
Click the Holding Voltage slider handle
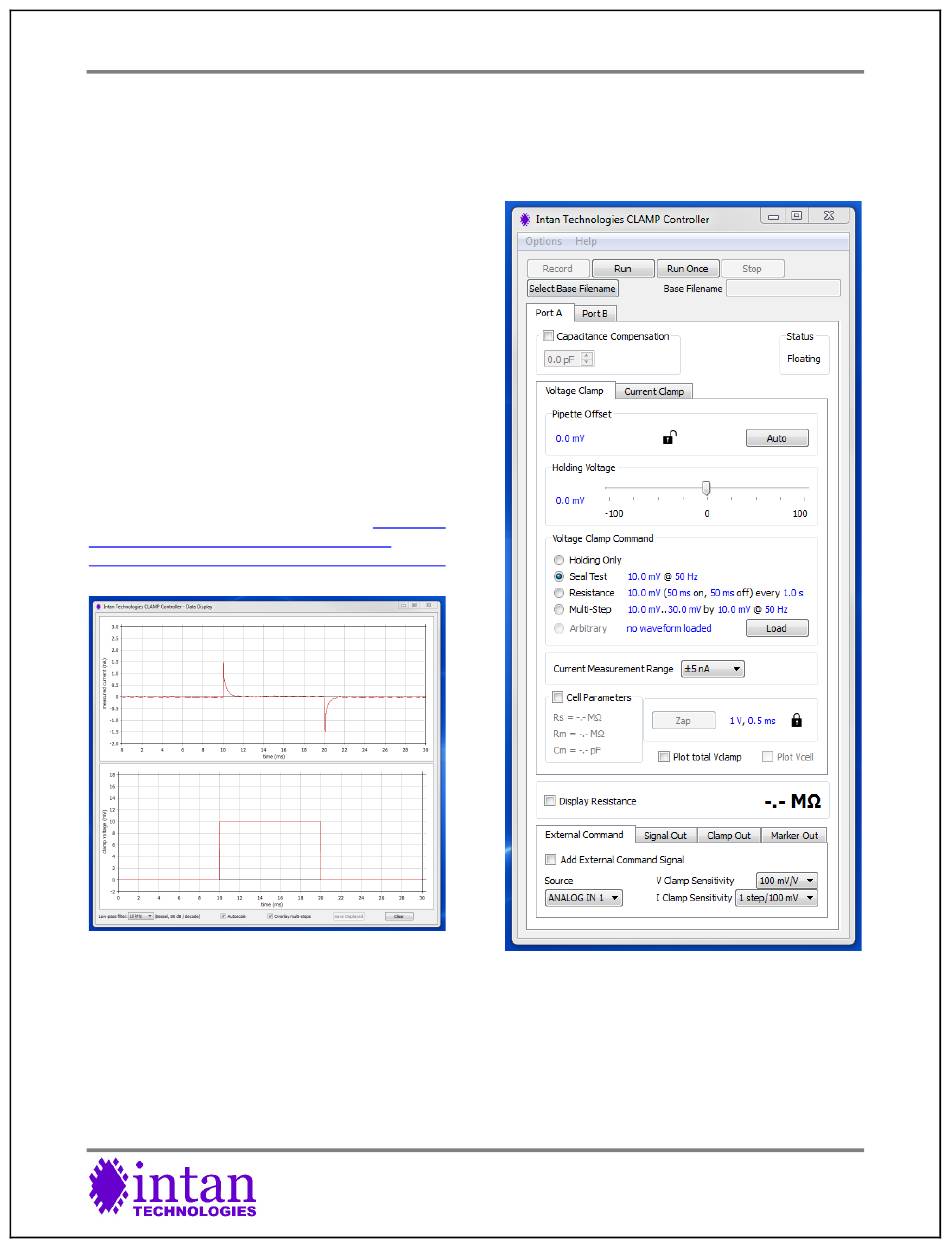(x=706, y=488)
